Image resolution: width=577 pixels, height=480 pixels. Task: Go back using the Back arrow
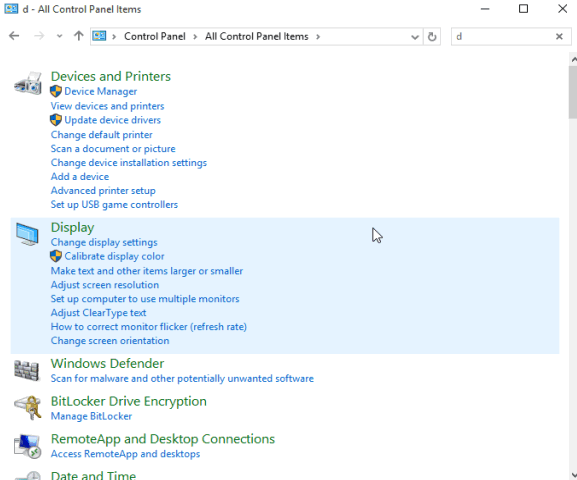[x=14, y=36]
